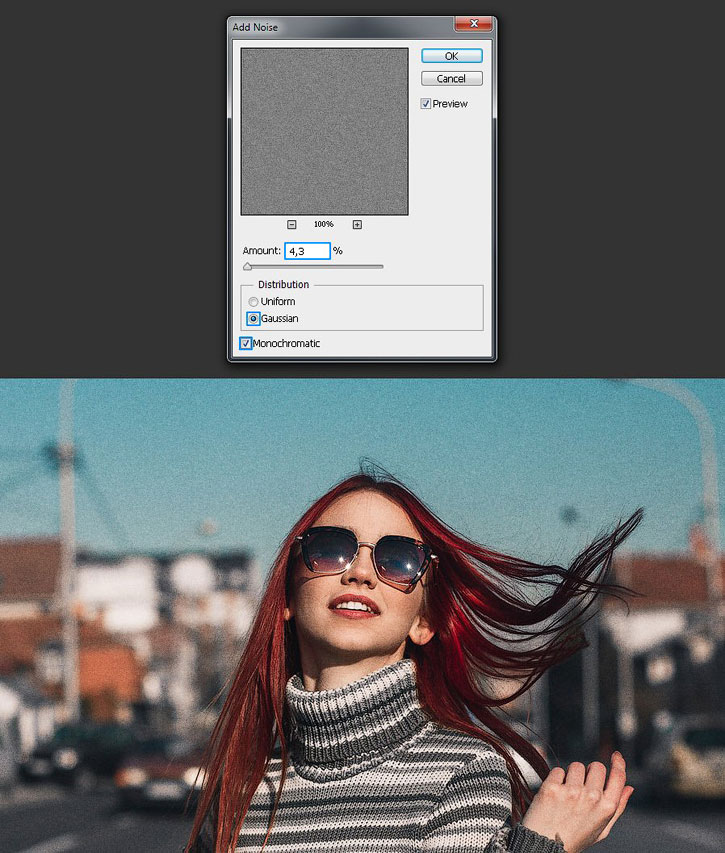
Task: Toggle the Preview checkbox
Action: point(426,104)
